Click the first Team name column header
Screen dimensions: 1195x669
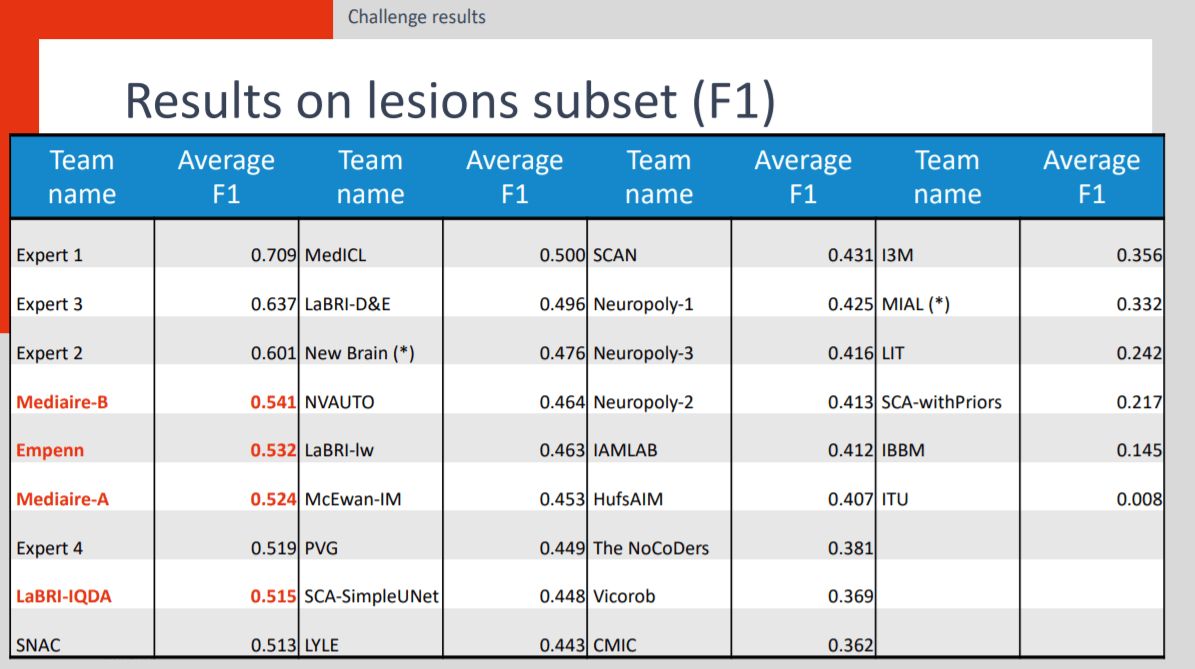coord(82,177)
